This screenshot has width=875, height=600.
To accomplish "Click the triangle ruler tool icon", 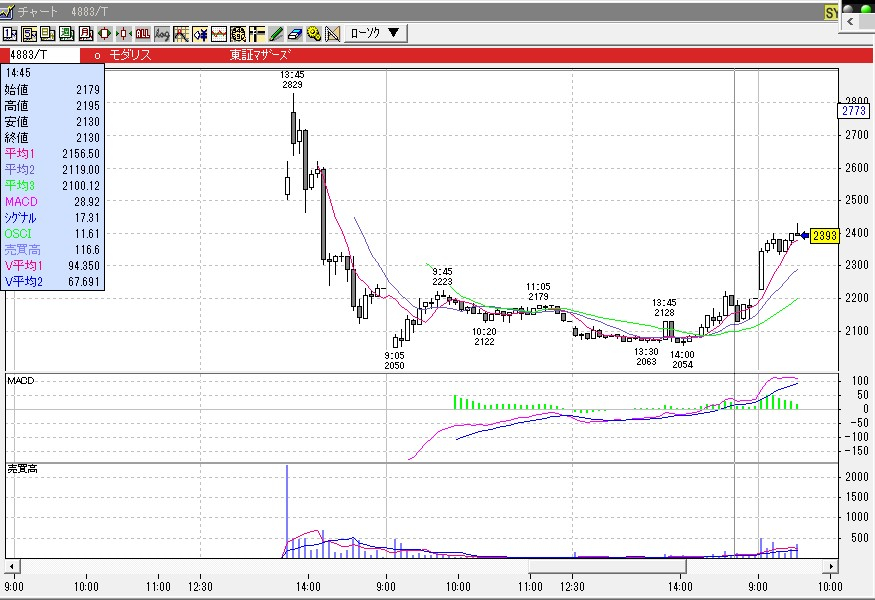I will [333, 34].
